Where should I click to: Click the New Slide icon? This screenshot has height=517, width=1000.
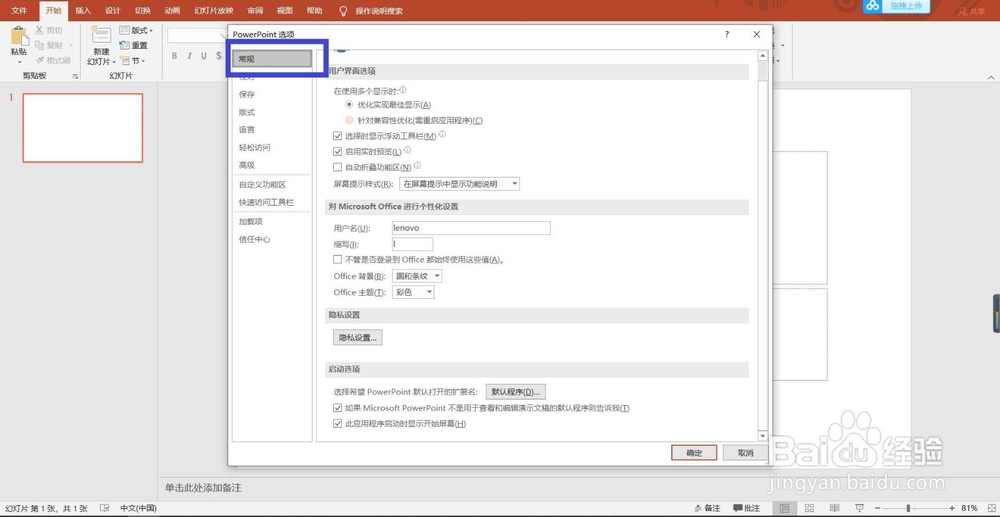[101, 36]
